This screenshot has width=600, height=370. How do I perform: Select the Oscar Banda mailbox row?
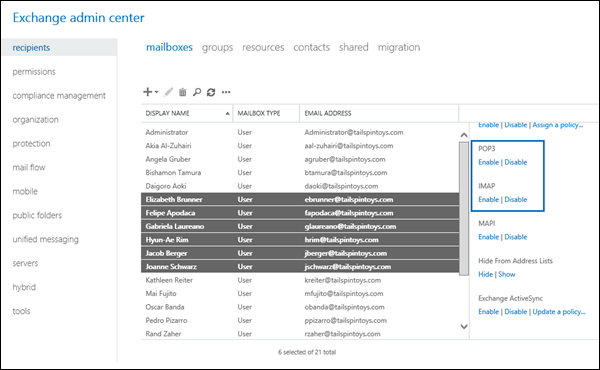(300, 307)
